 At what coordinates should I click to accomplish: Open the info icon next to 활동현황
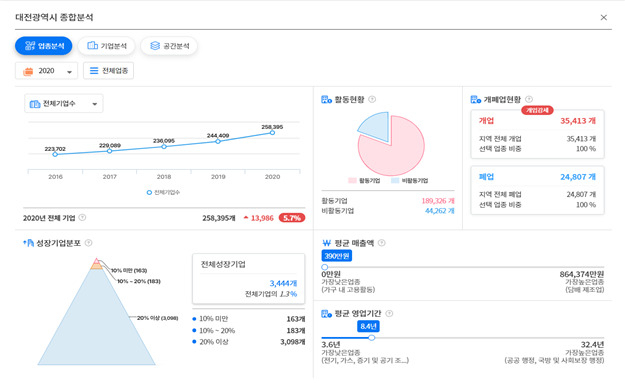(372, 99)
